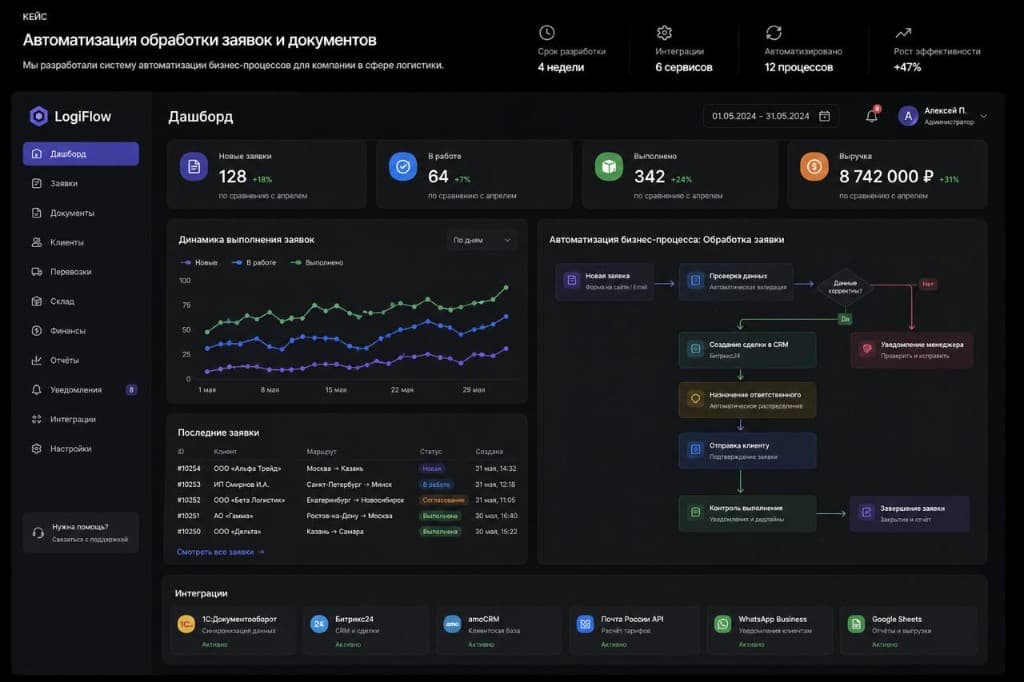This screenshot has width=1024, height=682.
Task: Open the 01.05.2024 – 31.05.2024 date picker
Action: 771,116
